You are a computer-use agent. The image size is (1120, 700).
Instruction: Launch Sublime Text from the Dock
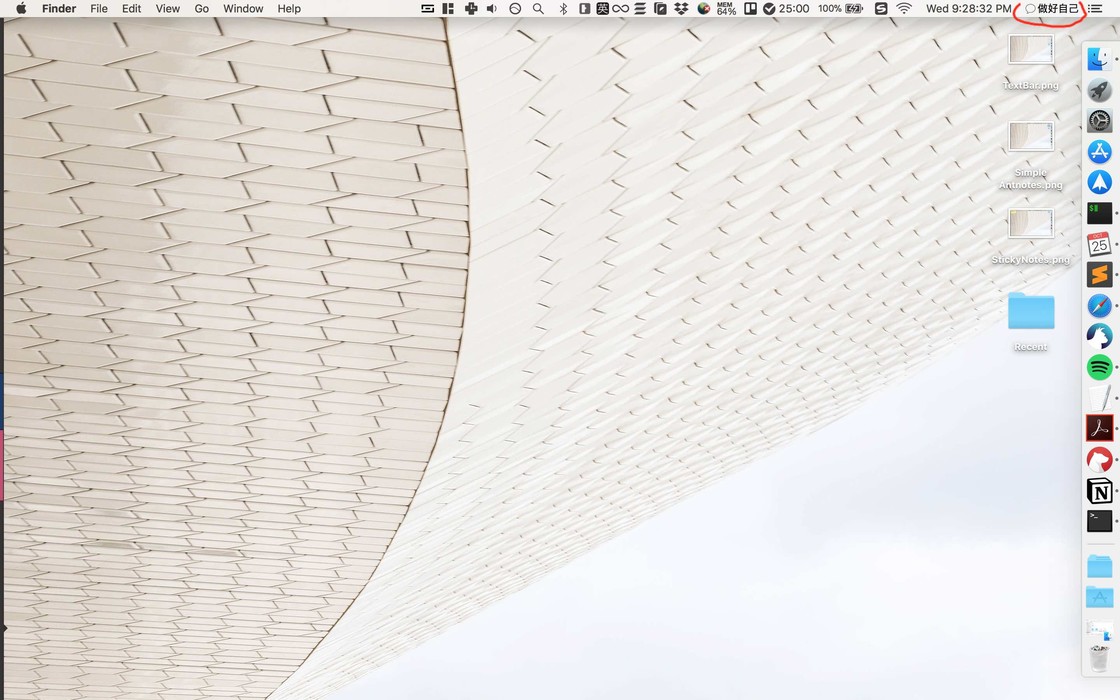(x=1099, y=275)
